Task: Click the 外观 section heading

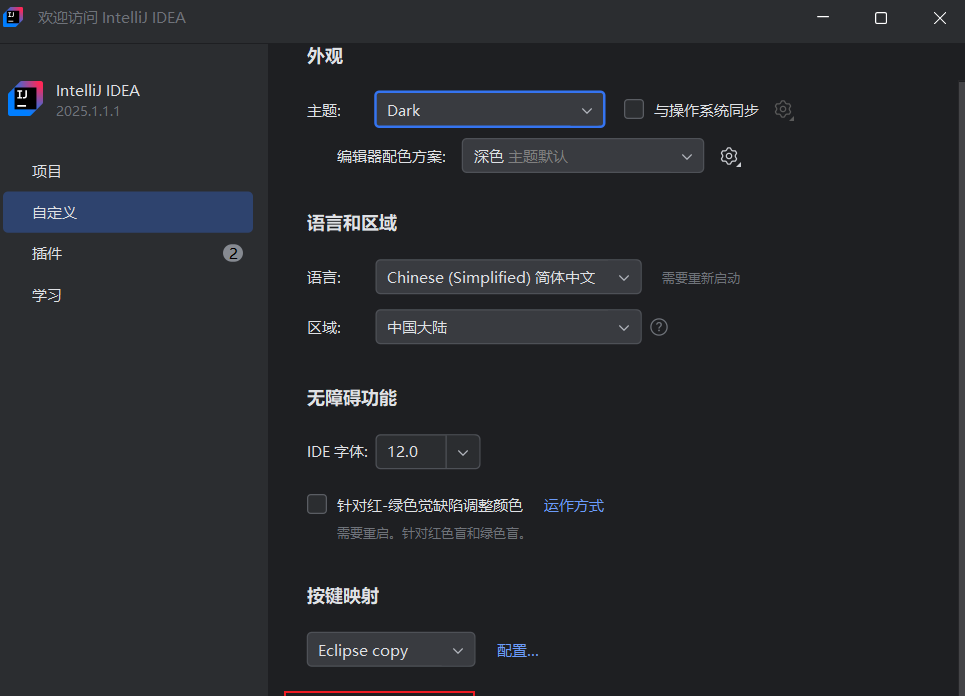Action: click(x=325, y=57)
